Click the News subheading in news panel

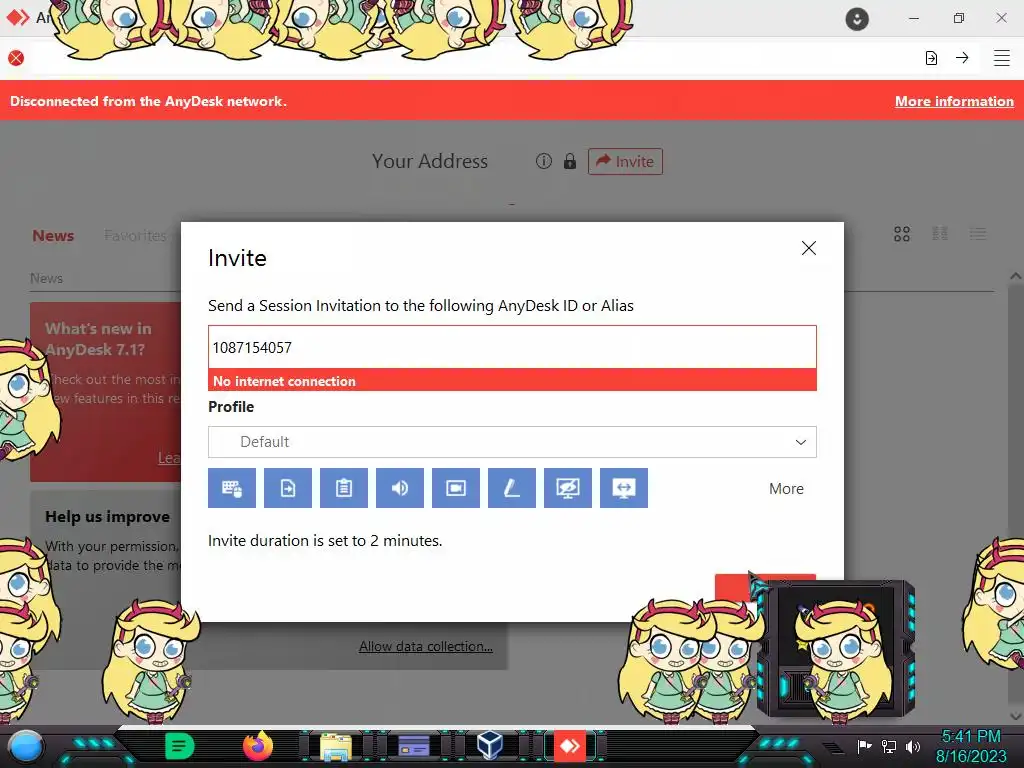click(x=46, y=278)
